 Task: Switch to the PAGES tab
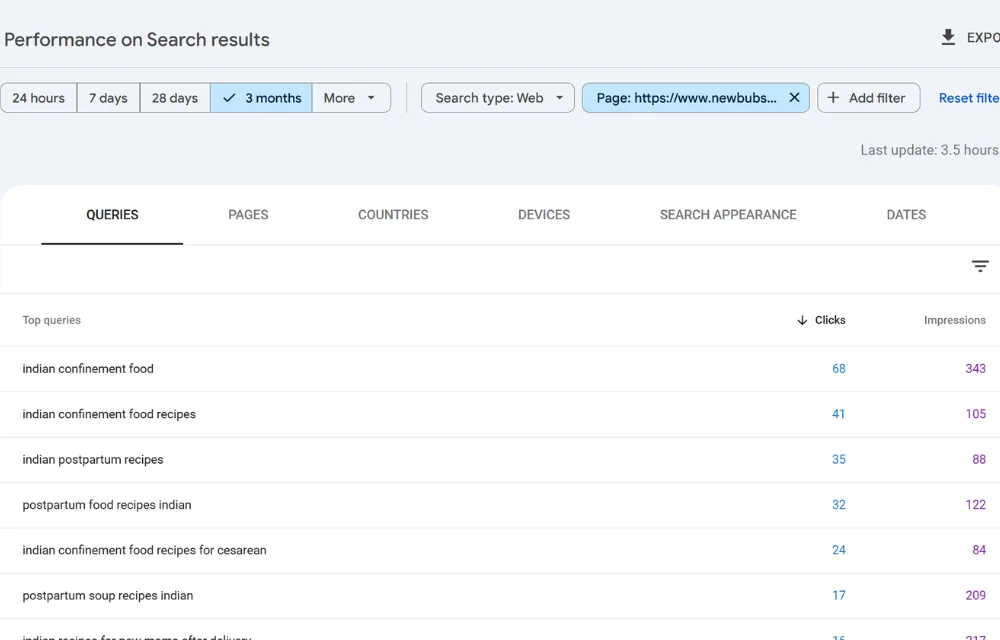pos(248,214)
